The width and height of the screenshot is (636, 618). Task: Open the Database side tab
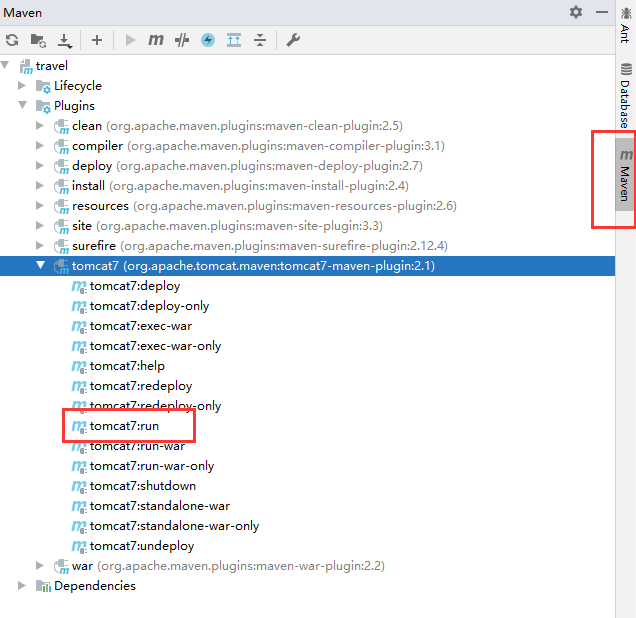pyautogui.click(x=625, y=96)
